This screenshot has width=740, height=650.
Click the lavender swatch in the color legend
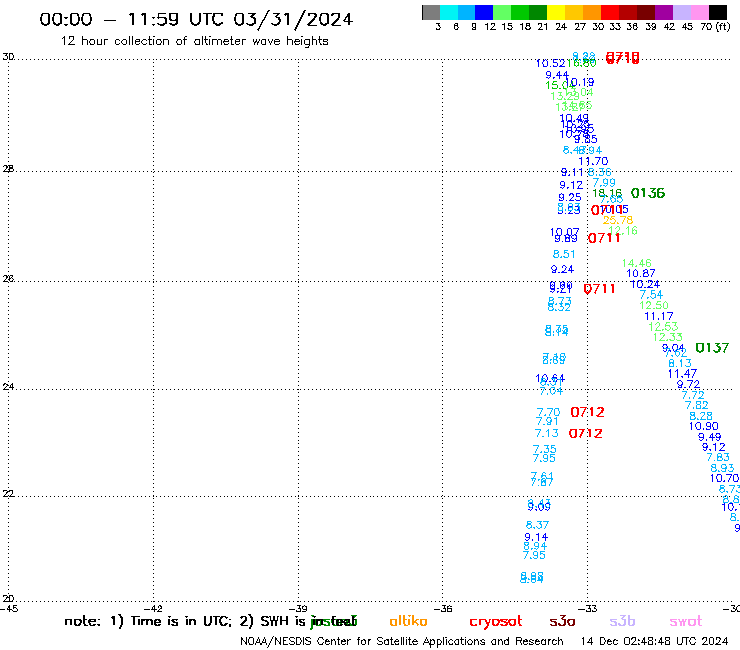tap(681, 12)
